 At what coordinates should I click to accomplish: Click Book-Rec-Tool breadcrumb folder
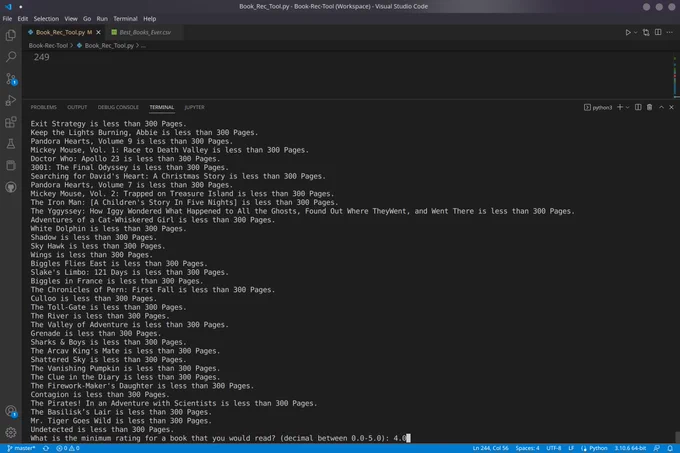(48, 46)
